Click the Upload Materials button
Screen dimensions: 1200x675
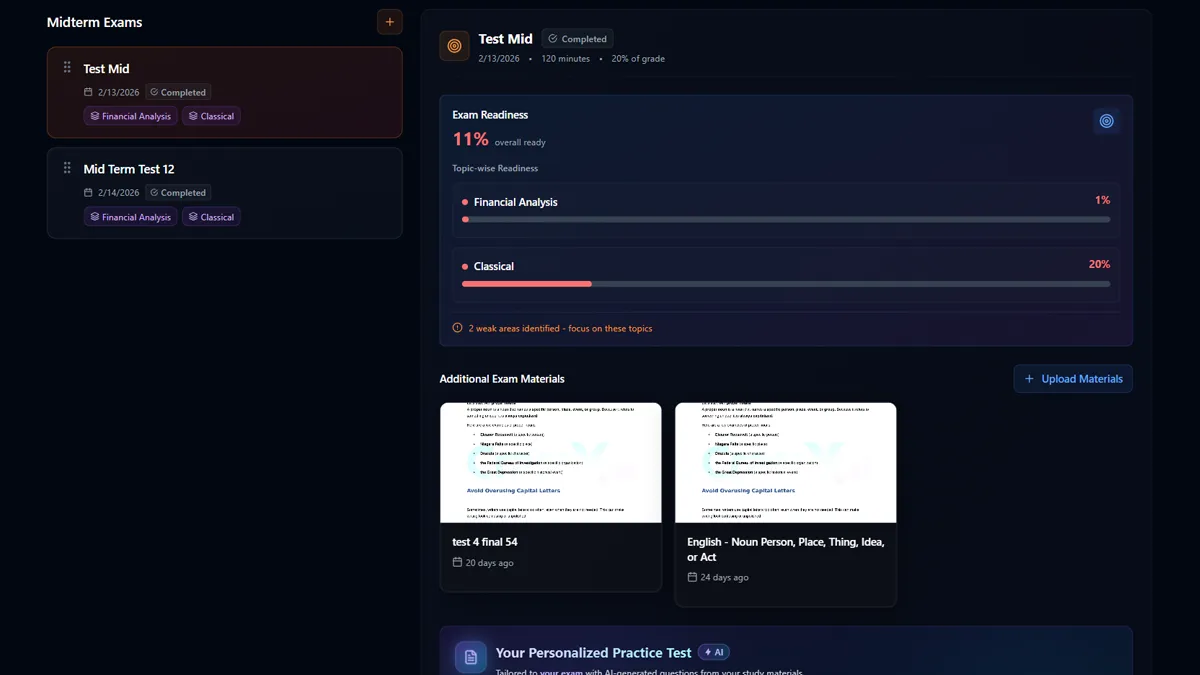click(1073, 379)
